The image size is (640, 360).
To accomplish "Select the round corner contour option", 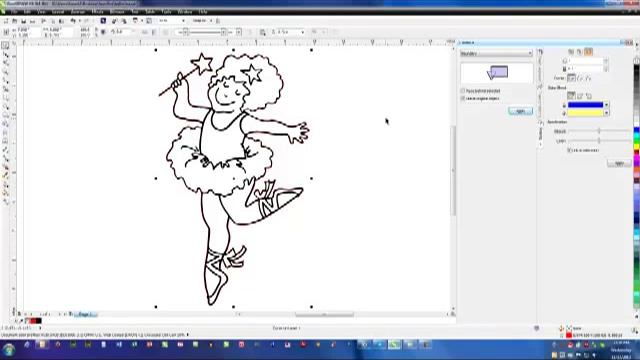I will tap(580, 78).
